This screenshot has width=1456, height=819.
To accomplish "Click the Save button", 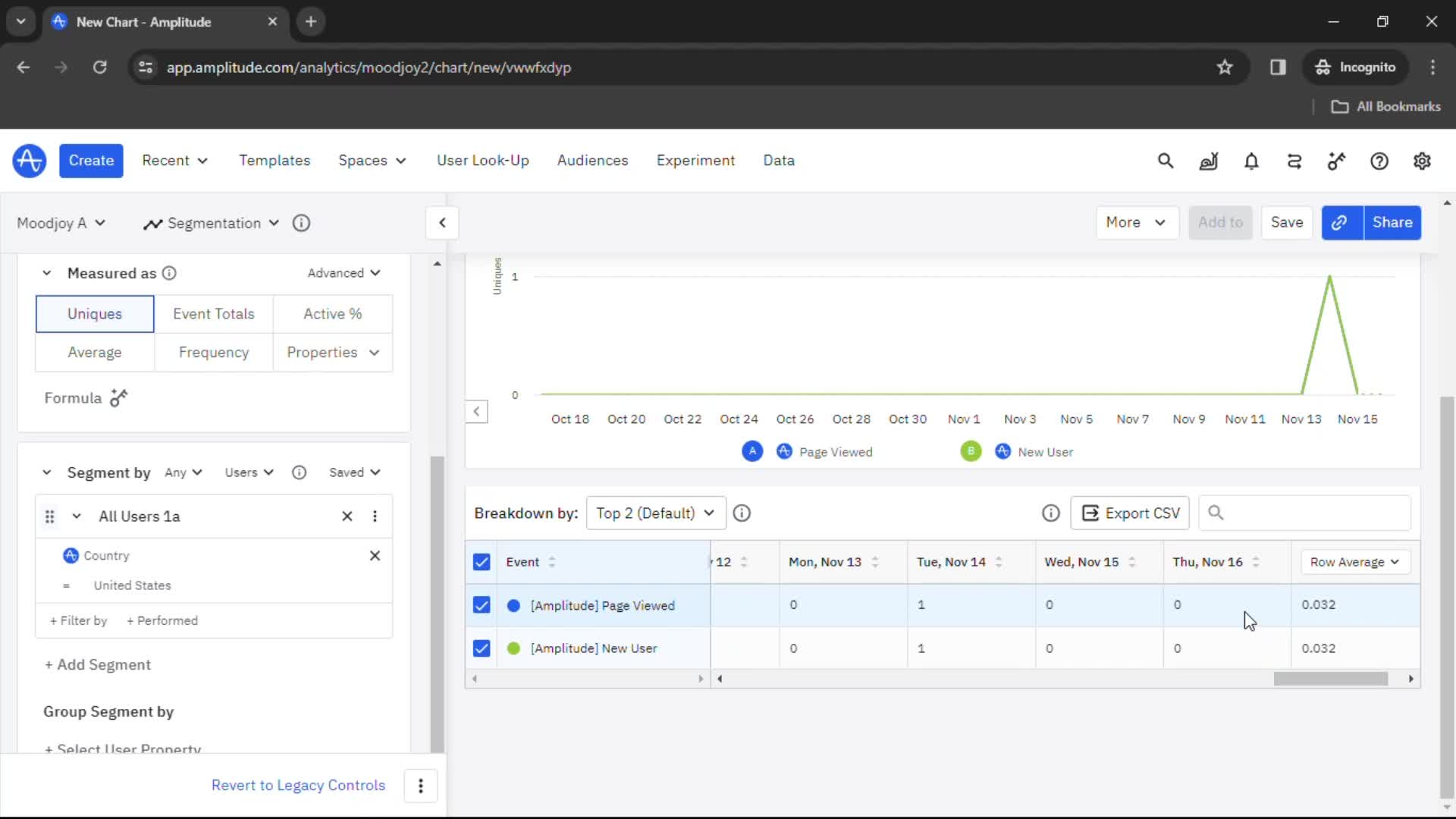I will coord(1287,222).
